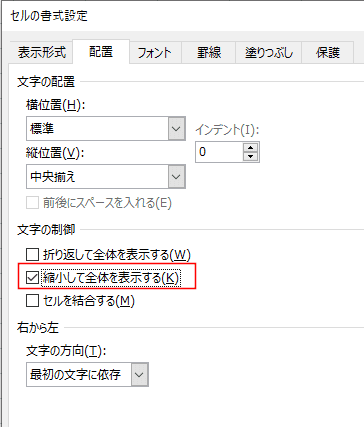Screen dimensions: 364x427
Task: Open the フォント tab
Action: click(x=155, y=53)
